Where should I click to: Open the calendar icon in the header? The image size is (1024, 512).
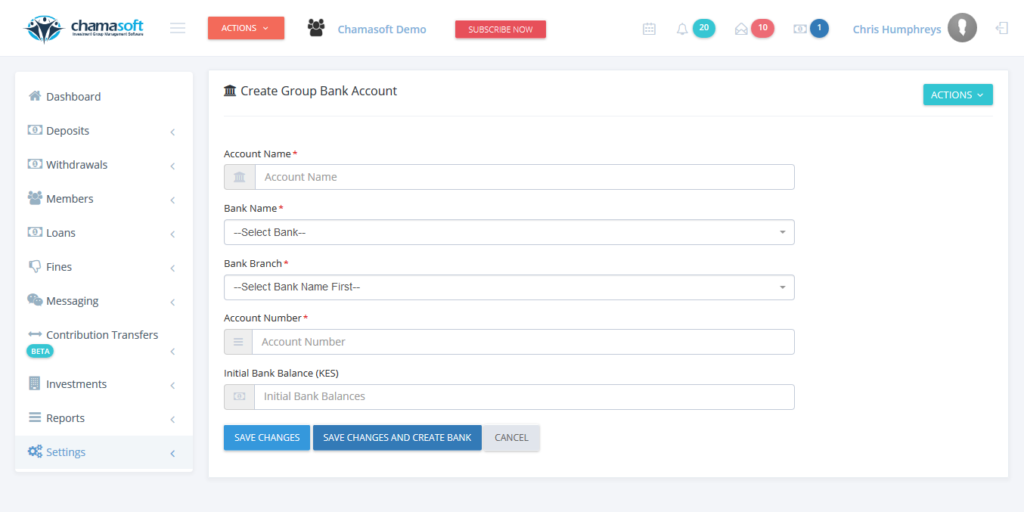coord(649,29)
